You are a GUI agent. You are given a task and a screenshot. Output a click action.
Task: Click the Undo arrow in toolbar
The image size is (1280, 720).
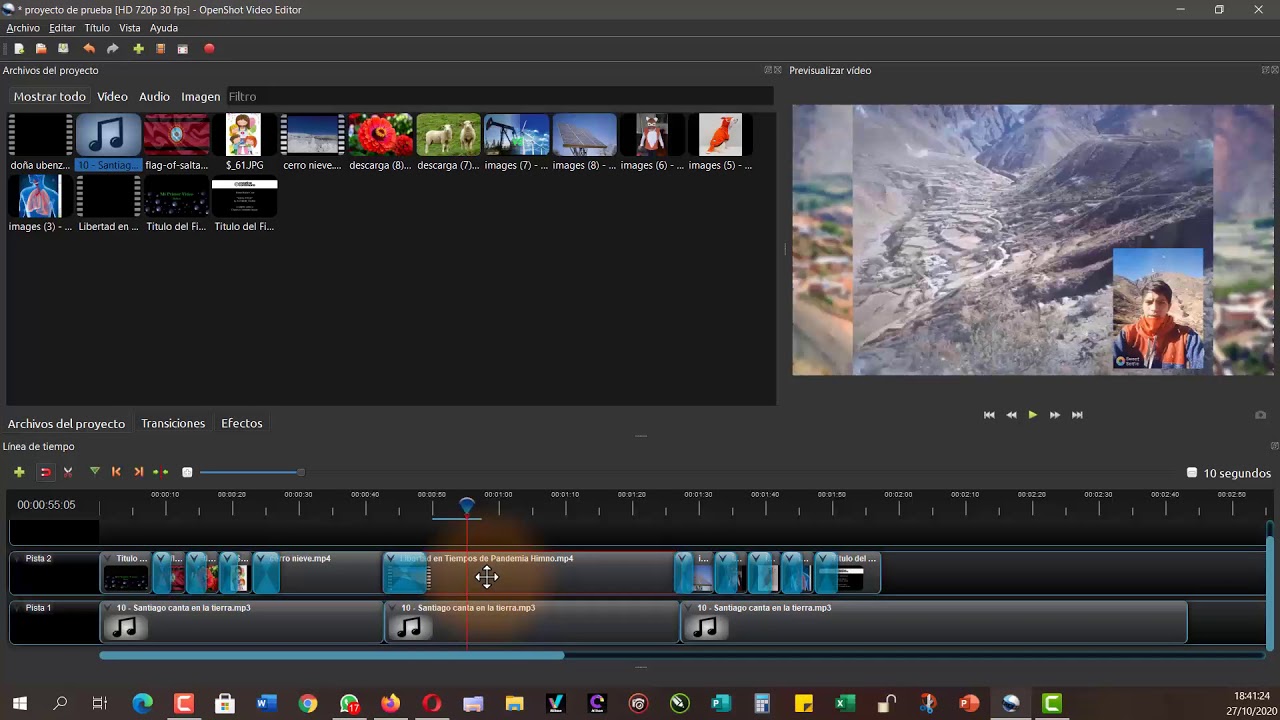[x=89, y=49]
